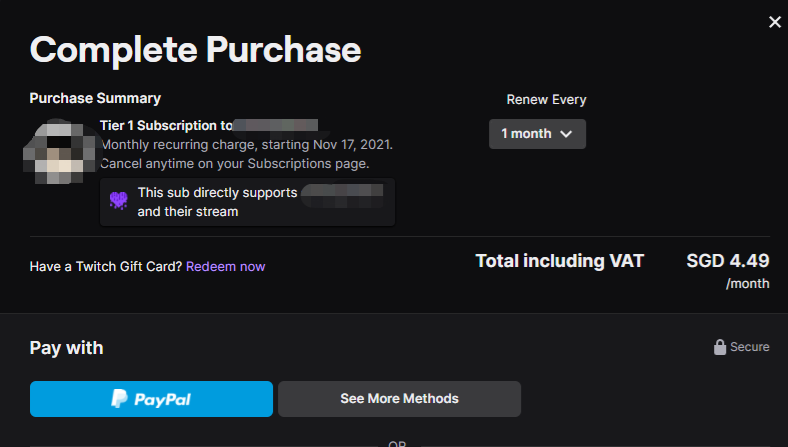The image size is (788, 447).
Task: Open See More Methods payment options
Action: coord(399,399)
